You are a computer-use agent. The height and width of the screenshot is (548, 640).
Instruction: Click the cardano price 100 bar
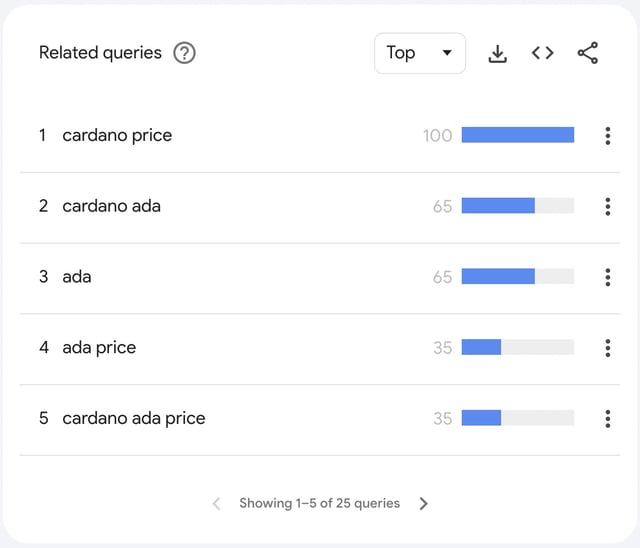[x=518, y=135]
